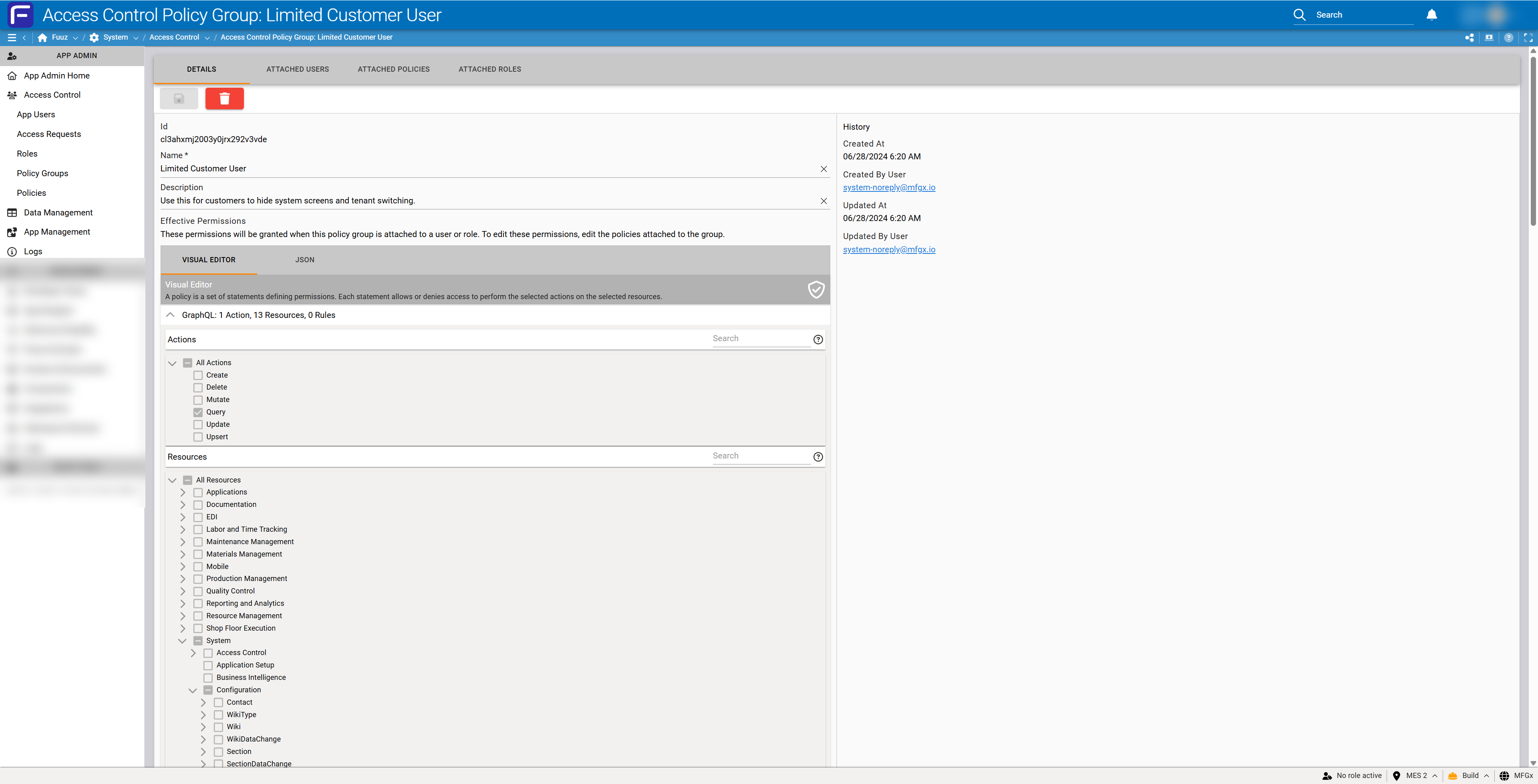The image size is (1538, 784).
Task: Switch to the Attached Policies tab
Action: 393,69
